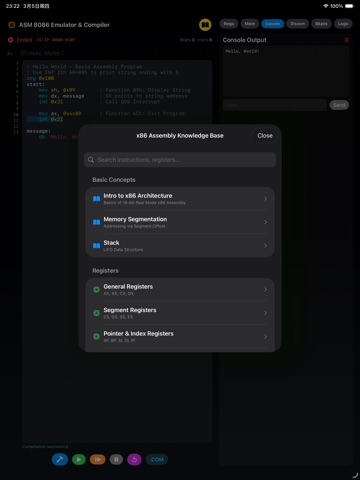Select the Console tab
Image resolution: width=360 pixels, height=480 pixels.
(273, 24)
